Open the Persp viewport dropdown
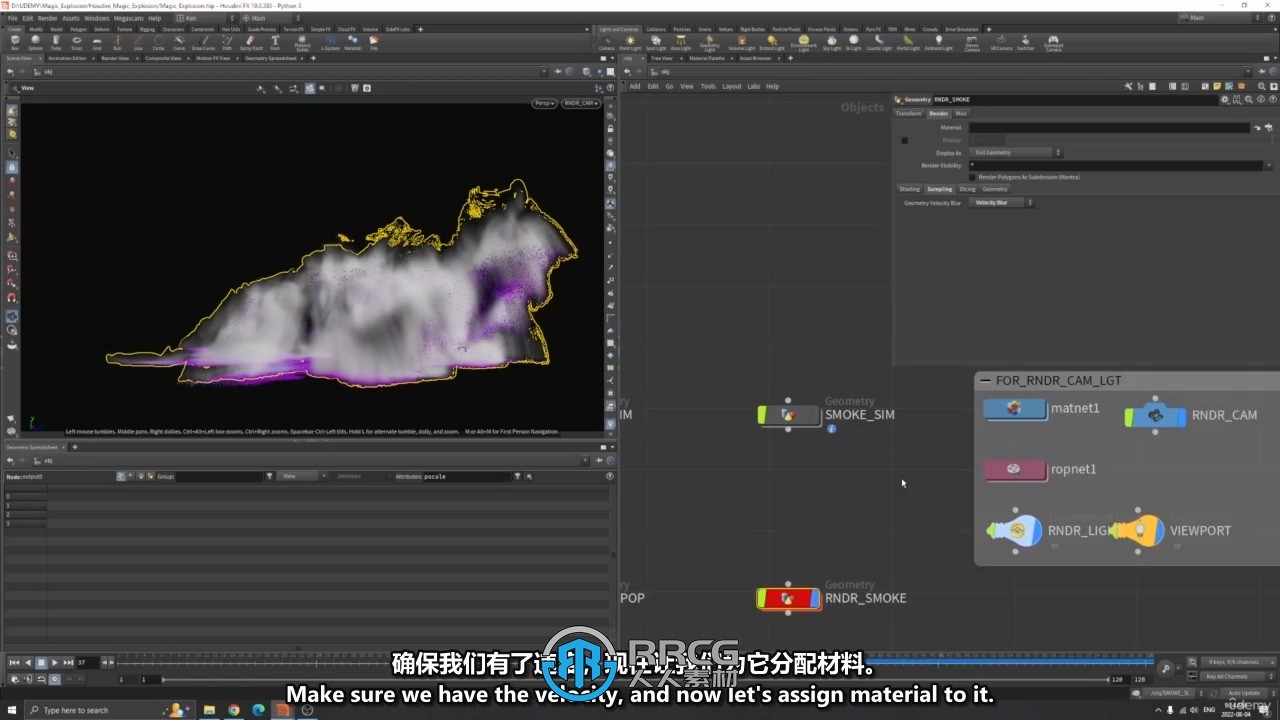The image size is (1280, 720). (x=544, y=103)
